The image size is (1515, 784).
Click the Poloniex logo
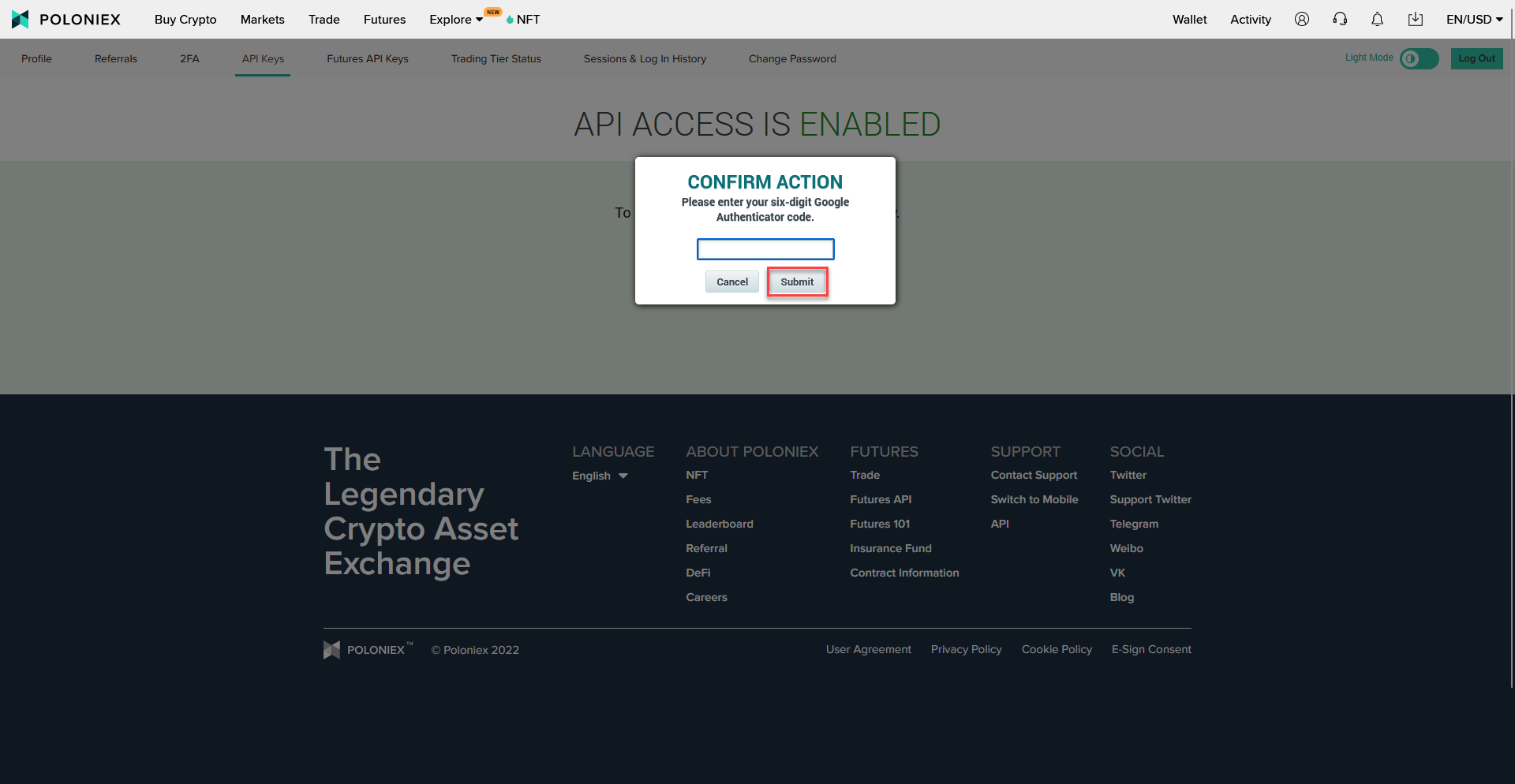pos(66,19)
